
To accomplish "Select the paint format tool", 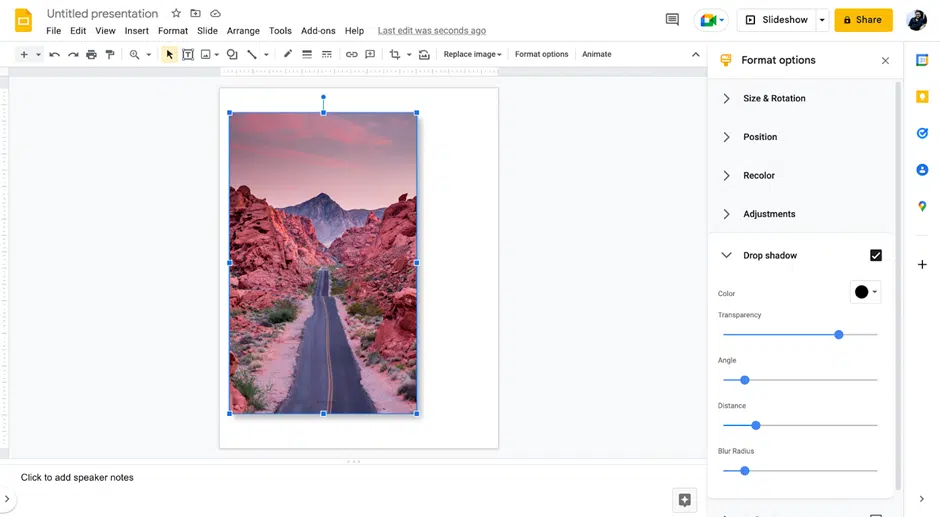I will pos(110,55).
